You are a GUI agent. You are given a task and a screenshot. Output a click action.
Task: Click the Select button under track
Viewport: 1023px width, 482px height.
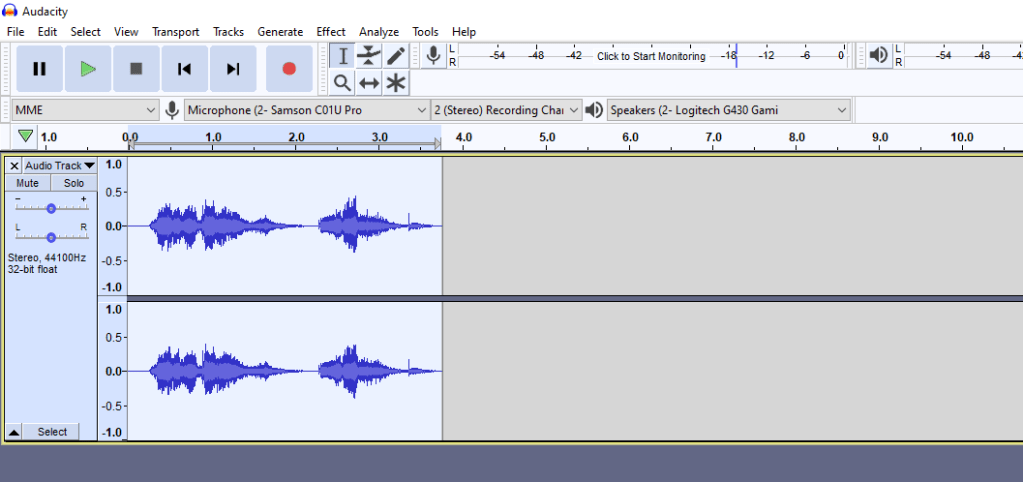[x=52, y=432]
